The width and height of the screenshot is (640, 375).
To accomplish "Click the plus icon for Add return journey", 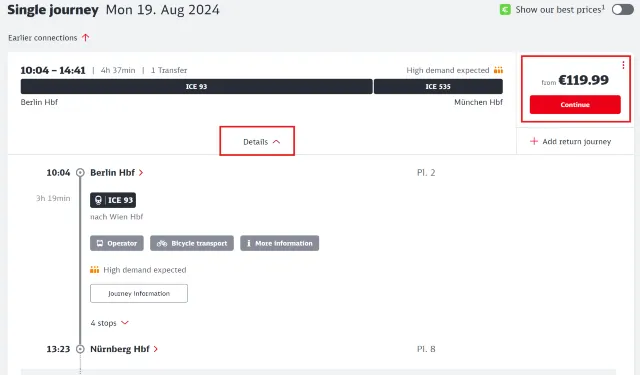I will [533, 141].
